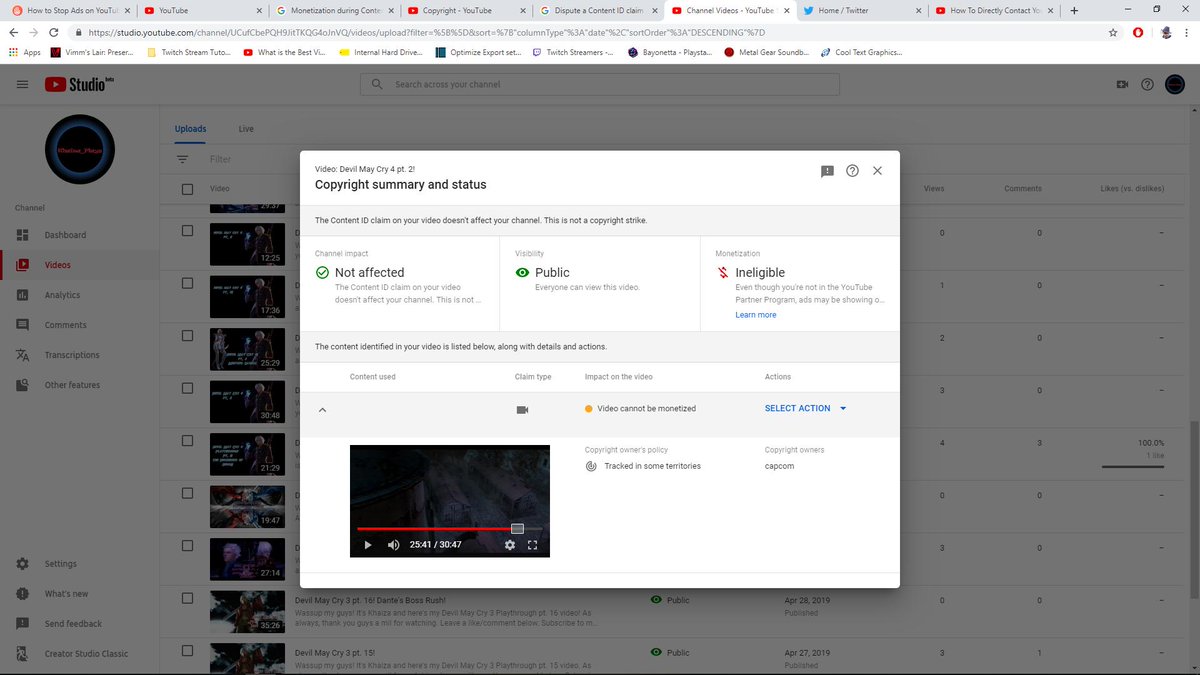Open the SELECT ACTION dropdown

click(x=806, y=408)
